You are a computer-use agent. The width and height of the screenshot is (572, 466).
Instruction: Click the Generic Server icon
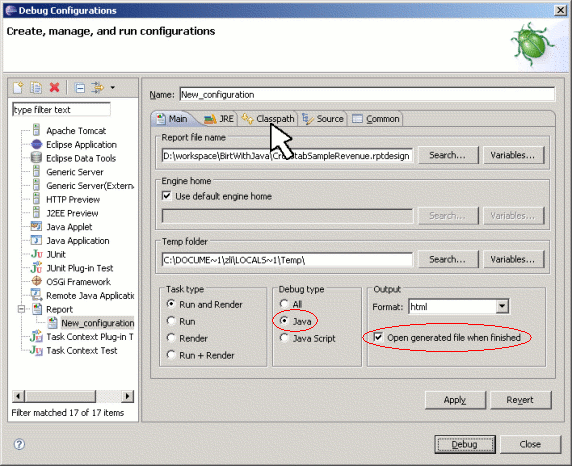[x=36, y=172]
